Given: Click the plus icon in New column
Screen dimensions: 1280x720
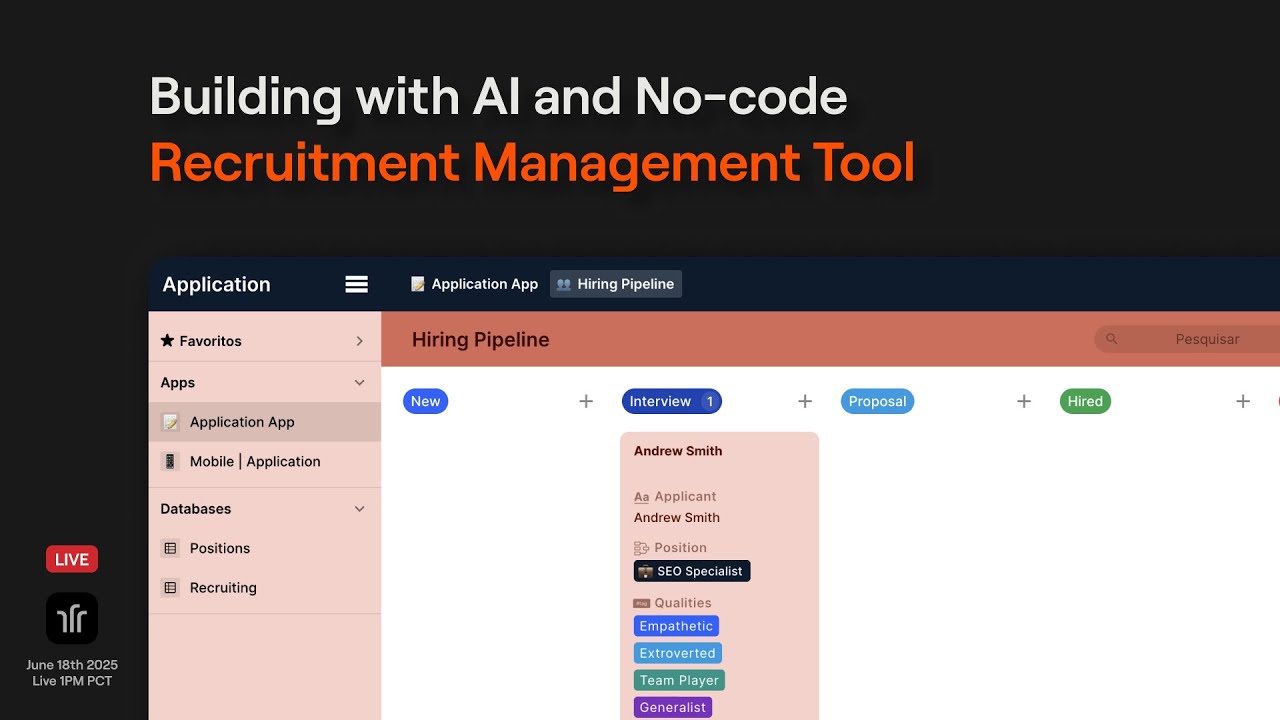Looking at the screenshot, I should pos(586,401).
